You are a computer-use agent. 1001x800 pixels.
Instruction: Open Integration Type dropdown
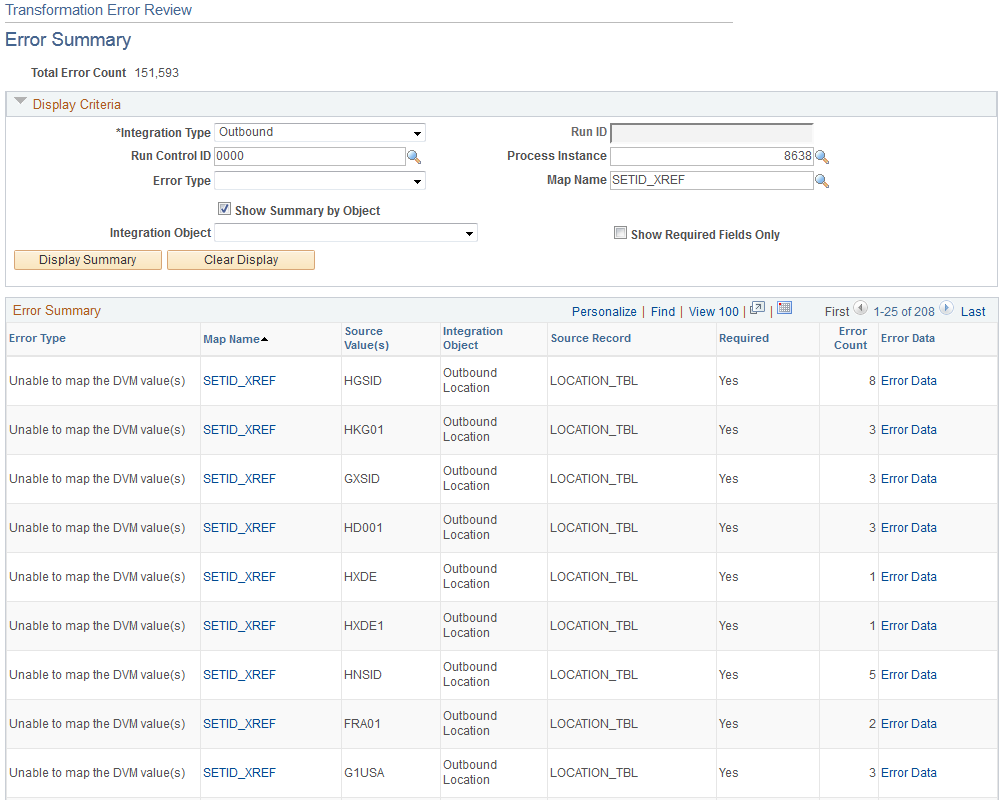pyautogui.click(x=320, y=132)
